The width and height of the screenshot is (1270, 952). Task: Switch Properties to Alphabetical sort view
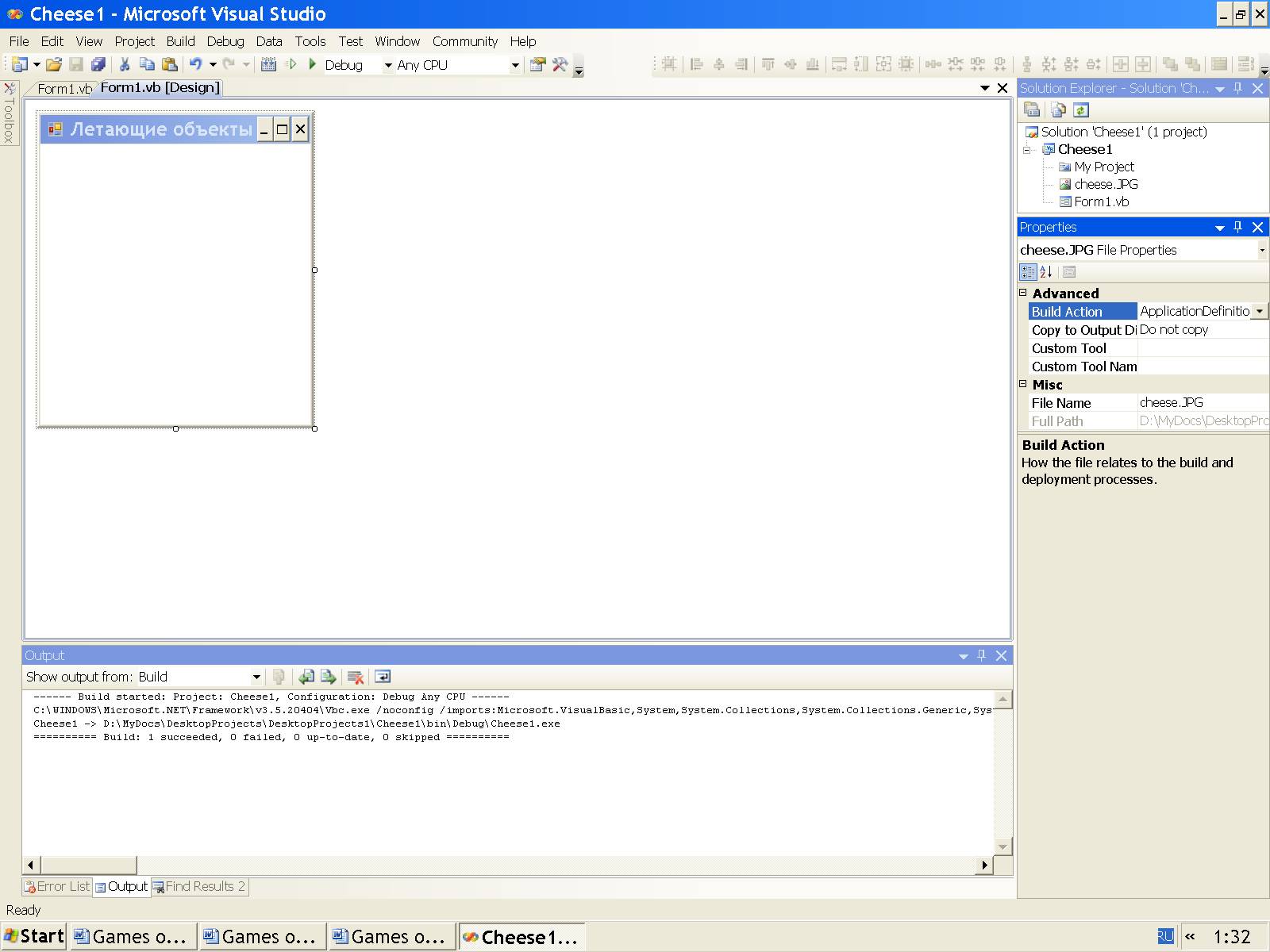pyautogui.click(x=1046, y=272)
